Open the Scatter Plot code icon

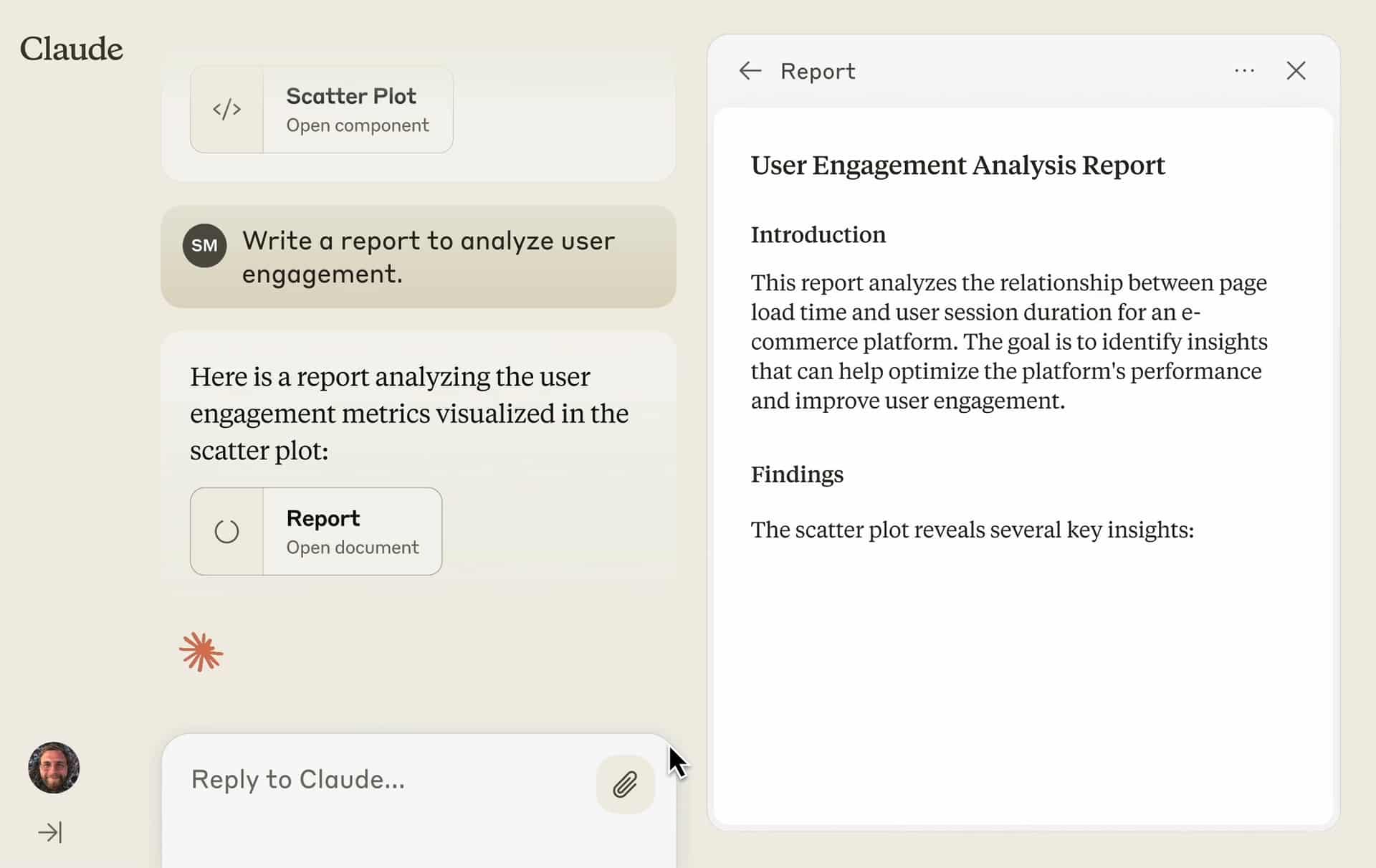coord(226,109)
